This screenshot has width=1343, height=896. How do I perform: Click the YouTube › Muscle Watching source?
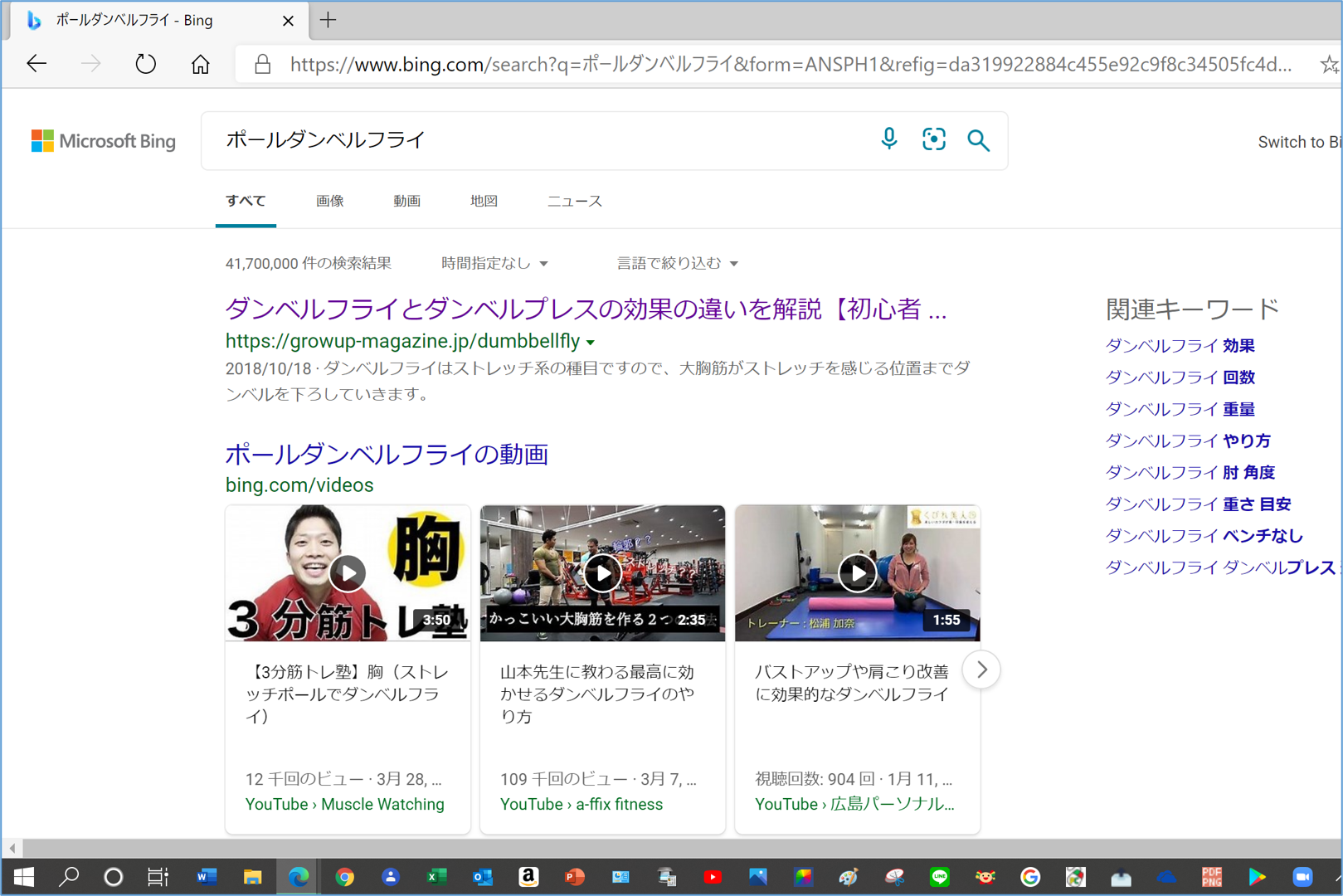pos(344,804)
